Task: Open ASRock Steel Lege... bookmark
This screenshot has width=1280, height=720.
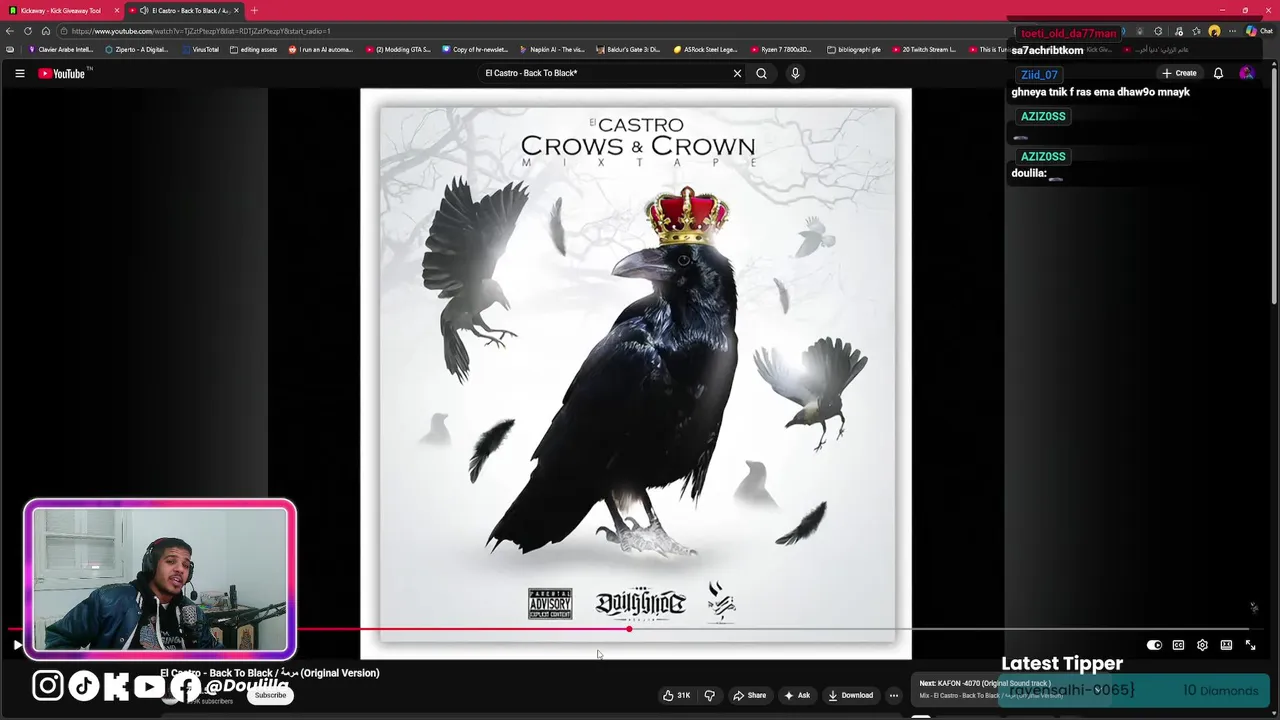Action: click(x=706, y=49)
